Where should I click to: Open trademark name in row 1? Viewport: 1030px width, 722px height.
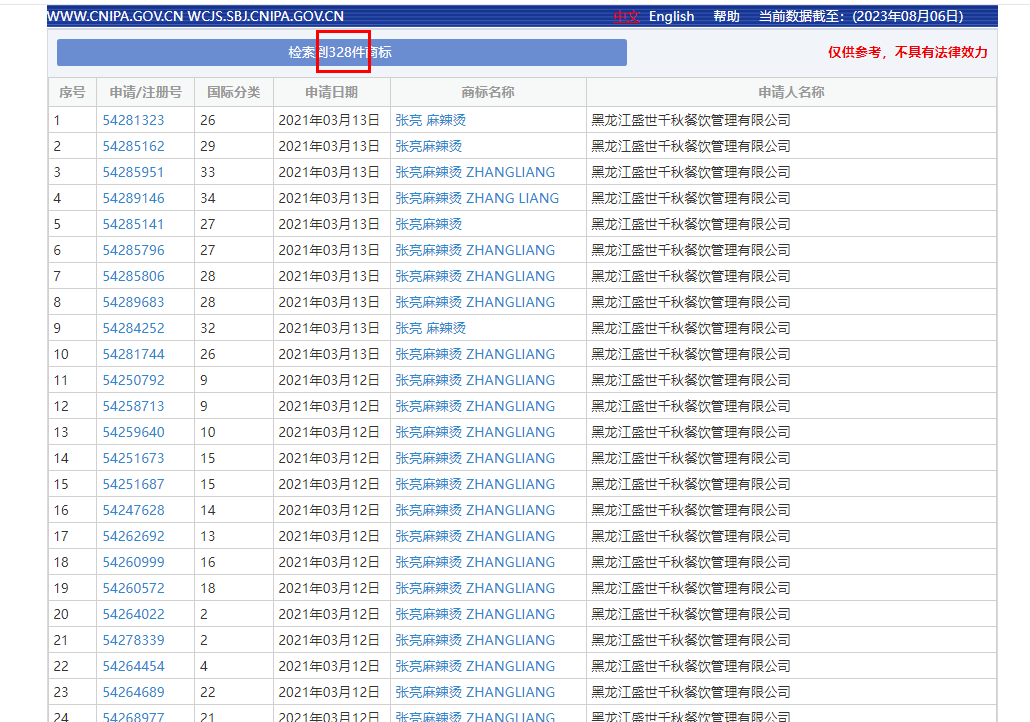tap(430, 120)
